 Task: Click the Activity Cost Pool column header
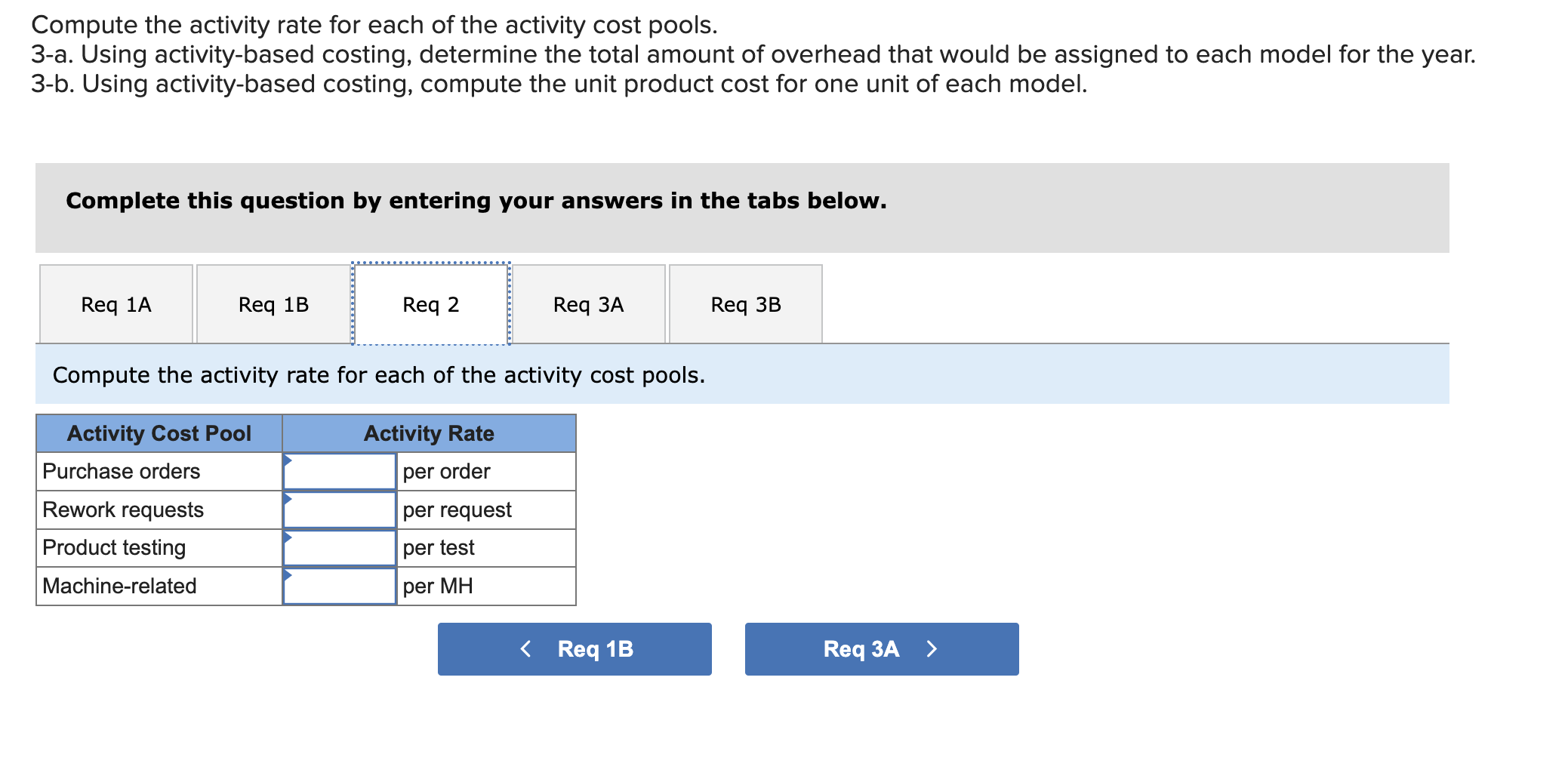coord(159,433)
